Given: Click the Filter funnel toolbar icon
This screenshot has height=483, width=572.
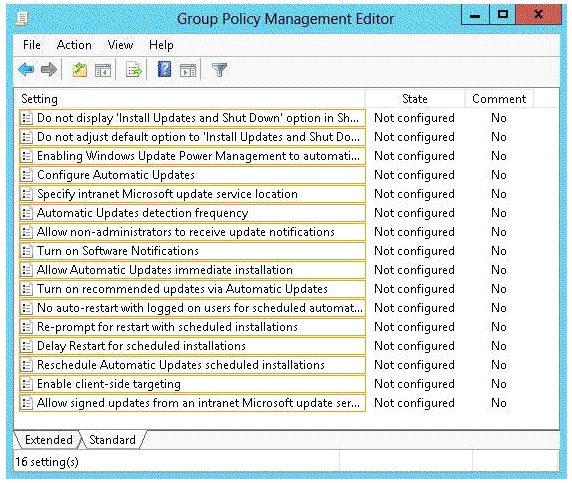Looking at the screenshot, I should [x=219, y=69].
